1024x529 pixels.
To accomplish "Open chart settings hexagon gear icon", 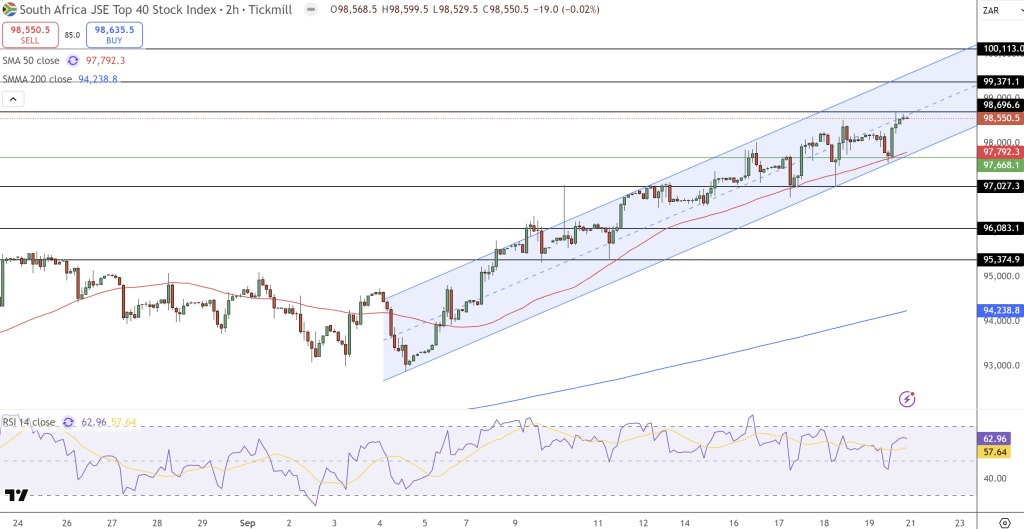I will (1005, 522).
